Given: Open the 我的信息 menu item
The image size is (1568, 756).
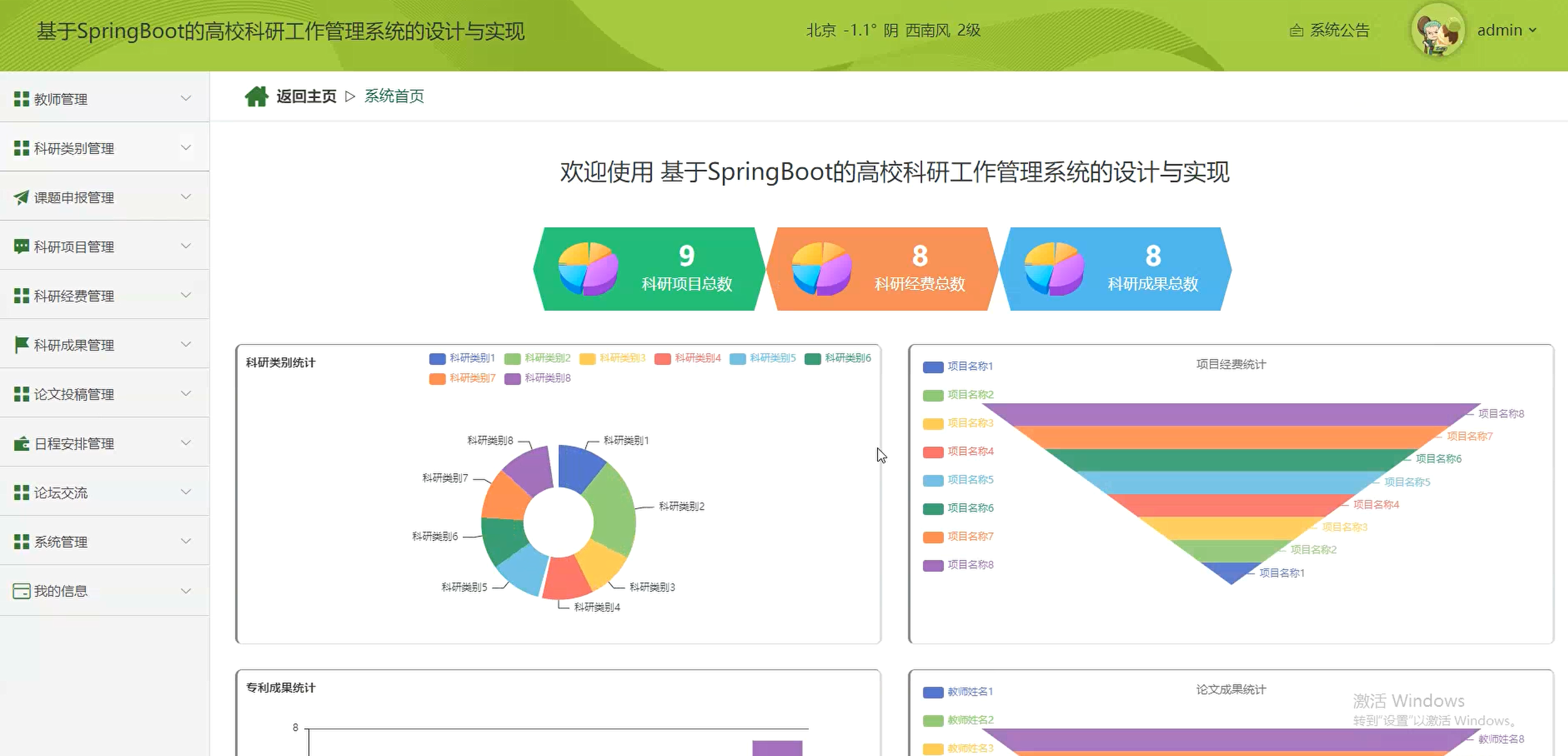Looking at the screenshot, I should coord(105,591).
